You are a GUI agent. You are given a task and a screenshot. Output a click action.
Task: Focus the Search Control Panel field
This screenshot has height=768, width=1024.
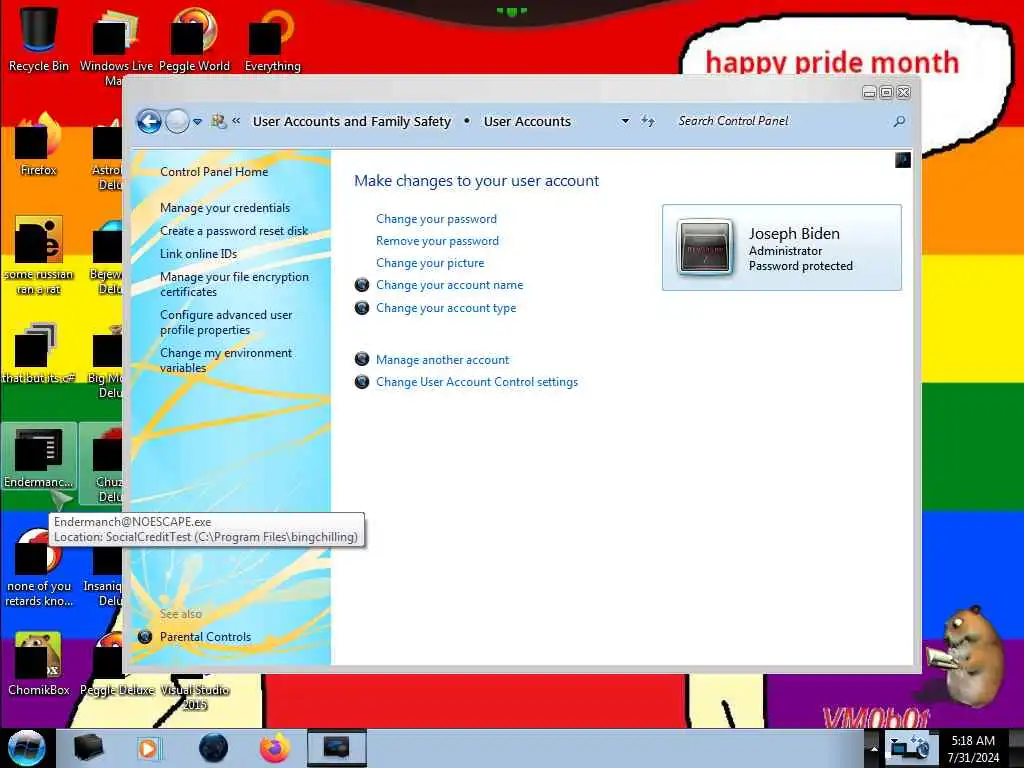point(780,121)
